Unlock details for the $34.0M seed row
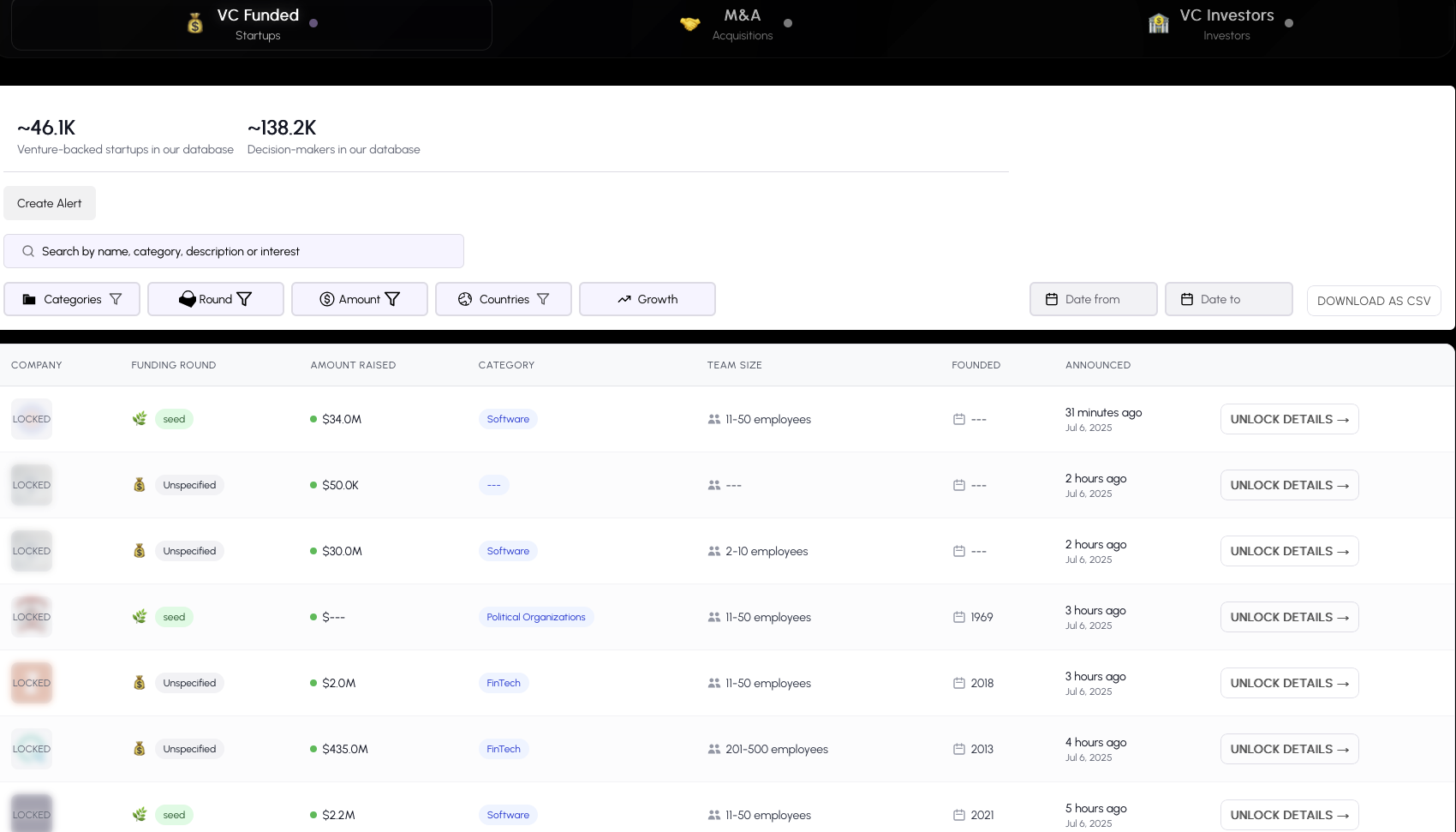Image resolution: width=1456 pixels, height=832 pixels. (1290, 419)
